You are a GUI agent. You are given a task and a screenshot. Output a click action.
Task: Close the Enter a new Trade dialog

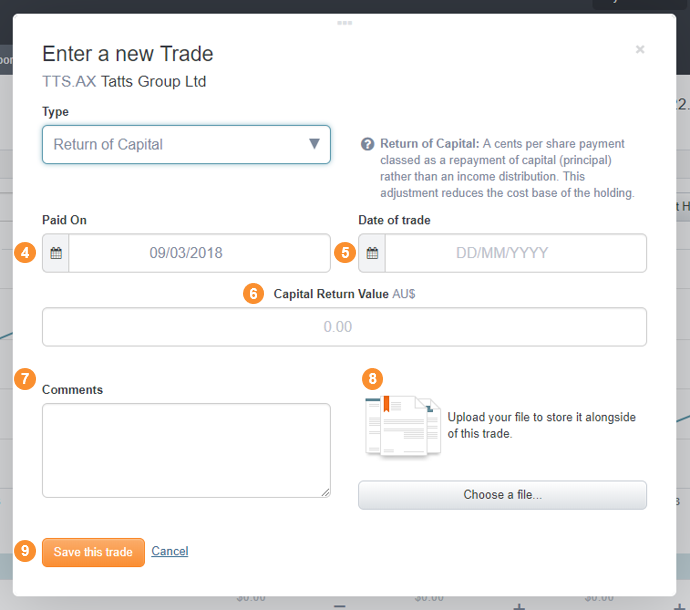click(x=640, y=49)
